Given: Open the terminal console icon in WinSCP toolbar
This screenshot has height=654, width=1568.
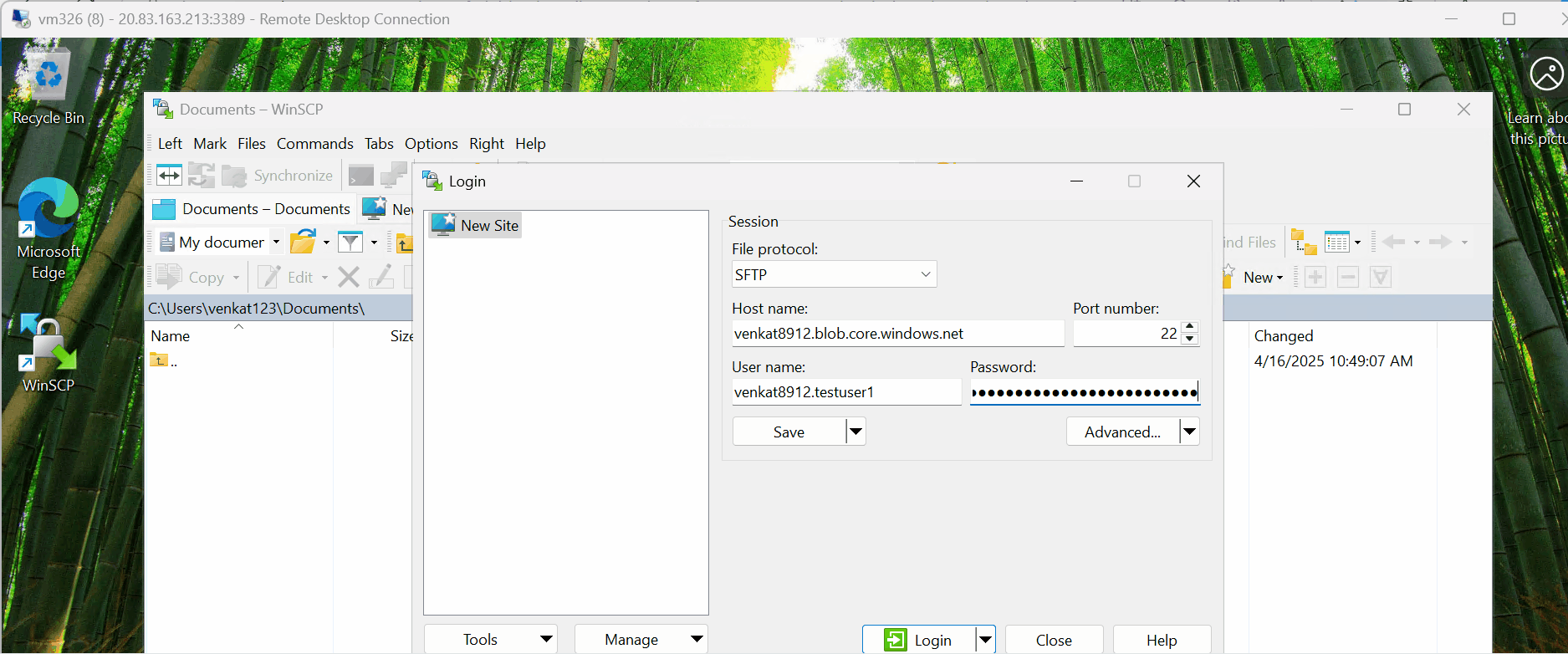Looking at the screenshot, I should click(x=361, y=176).
